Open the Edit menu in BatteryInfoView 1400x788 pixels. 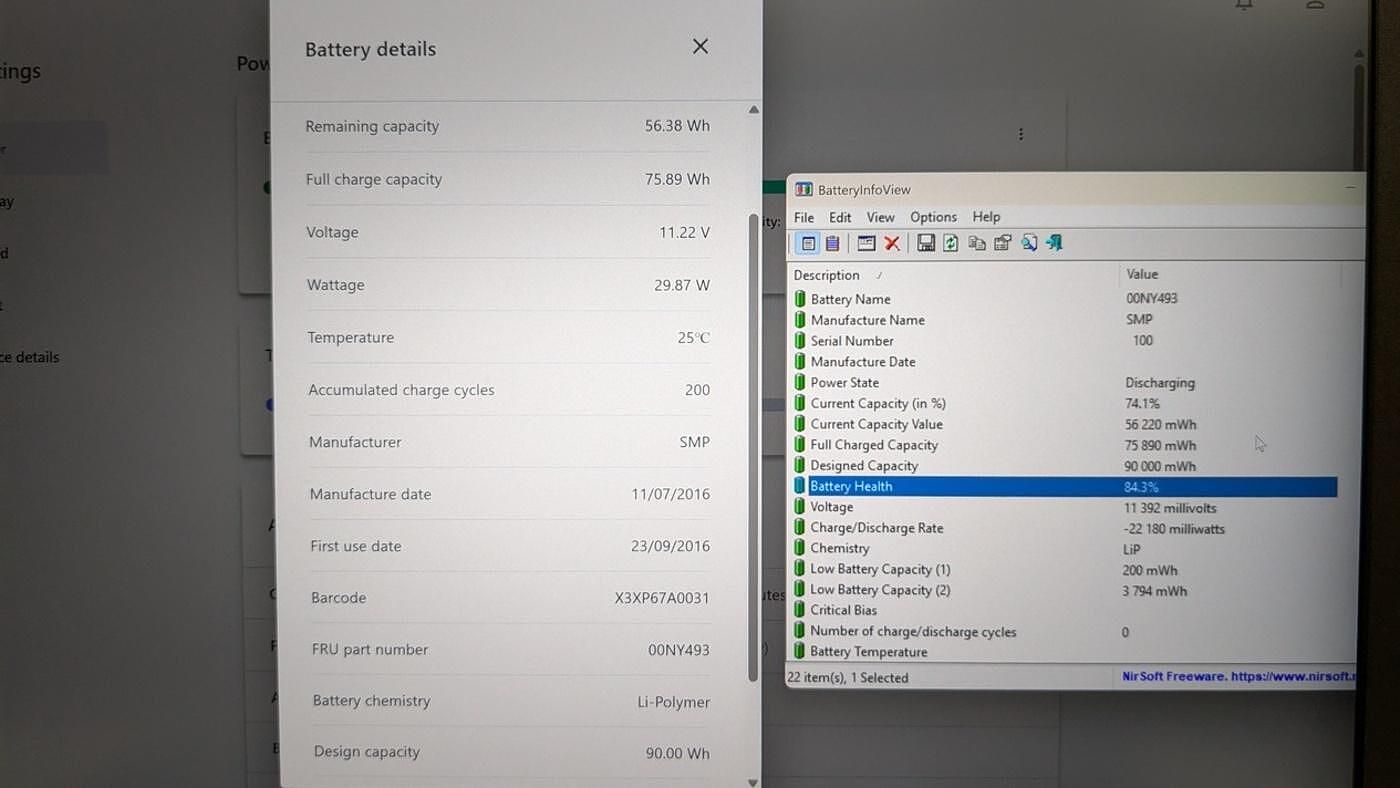(840, 217)
